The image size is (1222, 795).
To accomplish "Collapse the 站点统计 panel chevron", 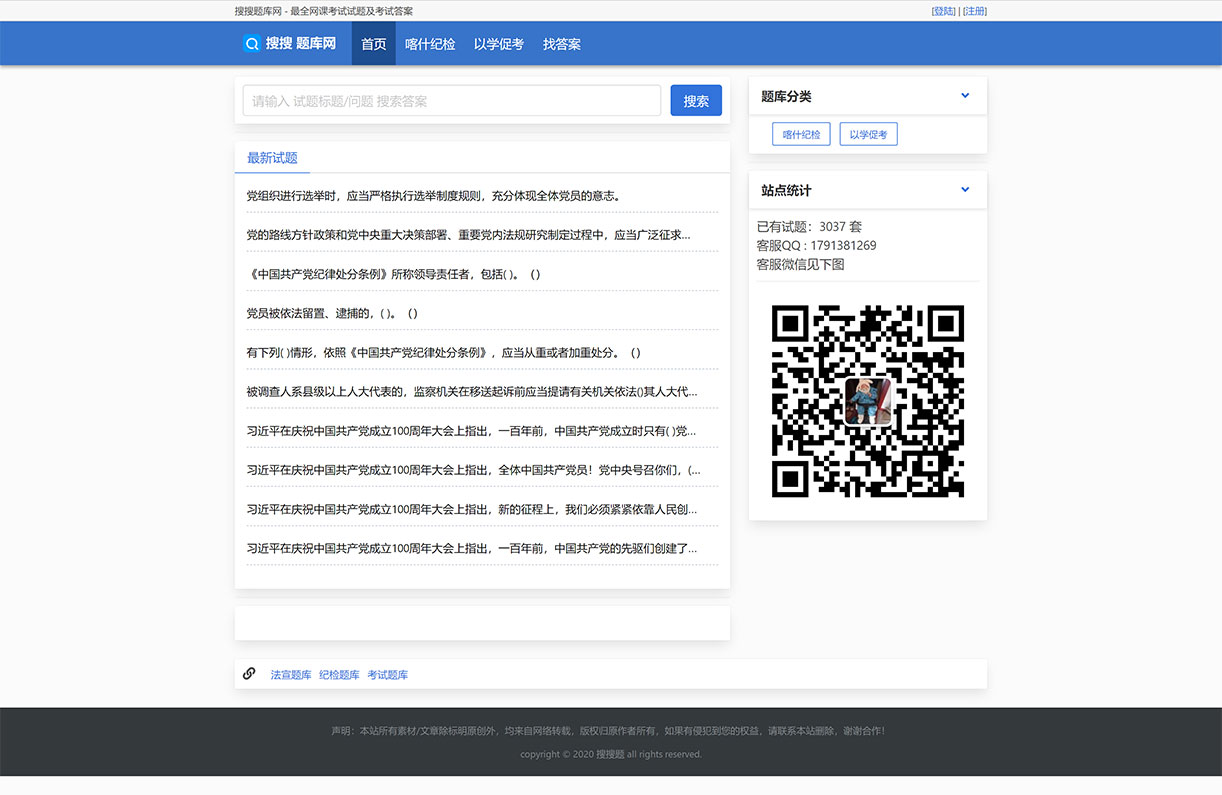I will pyautogui.click(x=965, y=189).
